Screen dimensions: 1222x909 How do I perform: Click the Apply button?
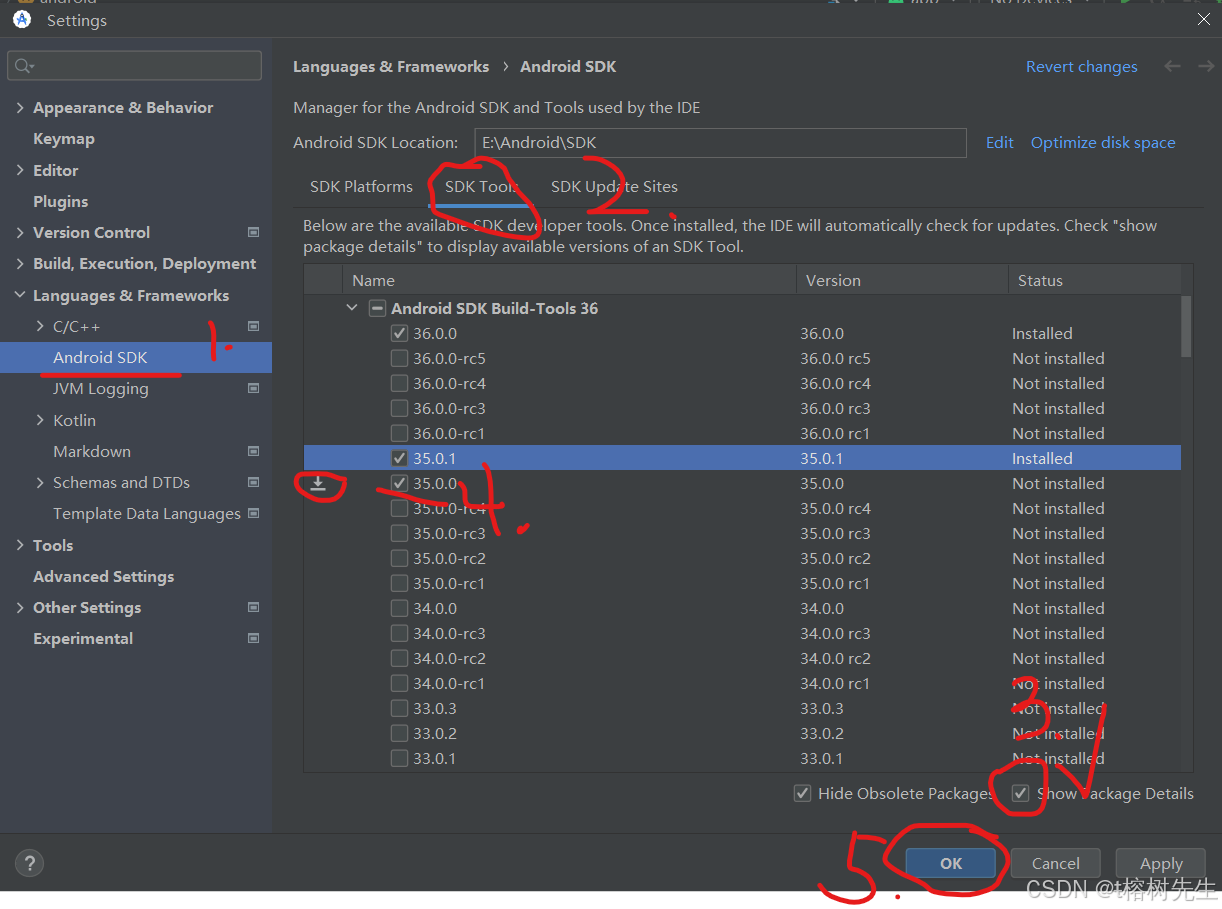click(1161, 863)
